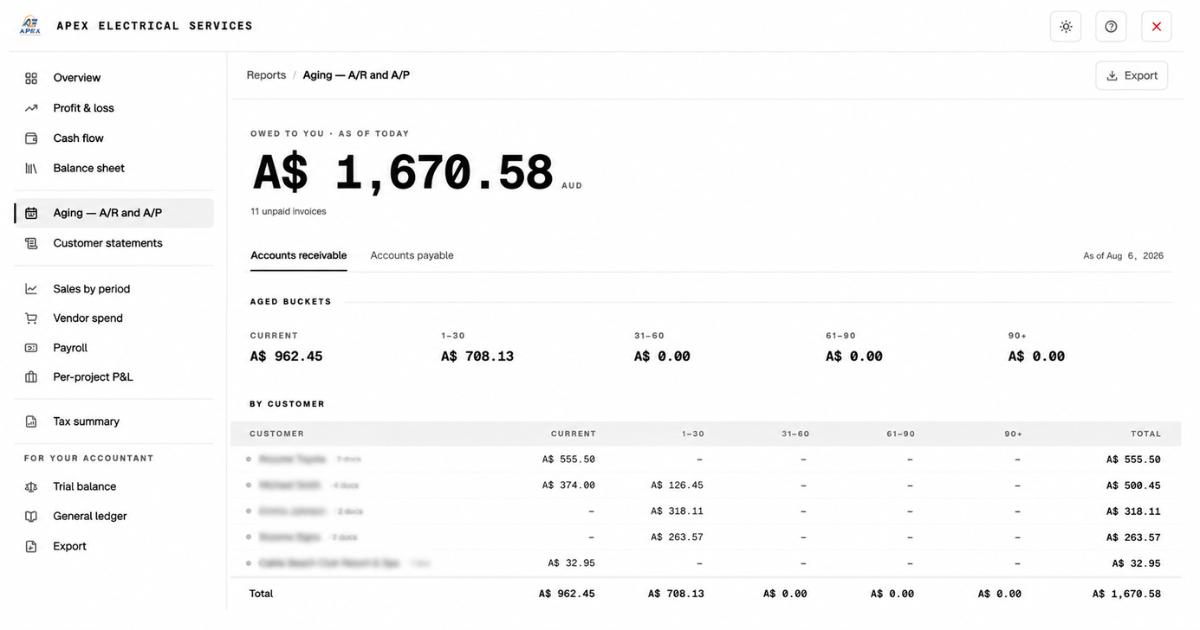1200x630 pixels.
Task: Open Profit & loss trend icon
Action: point(31,108)
